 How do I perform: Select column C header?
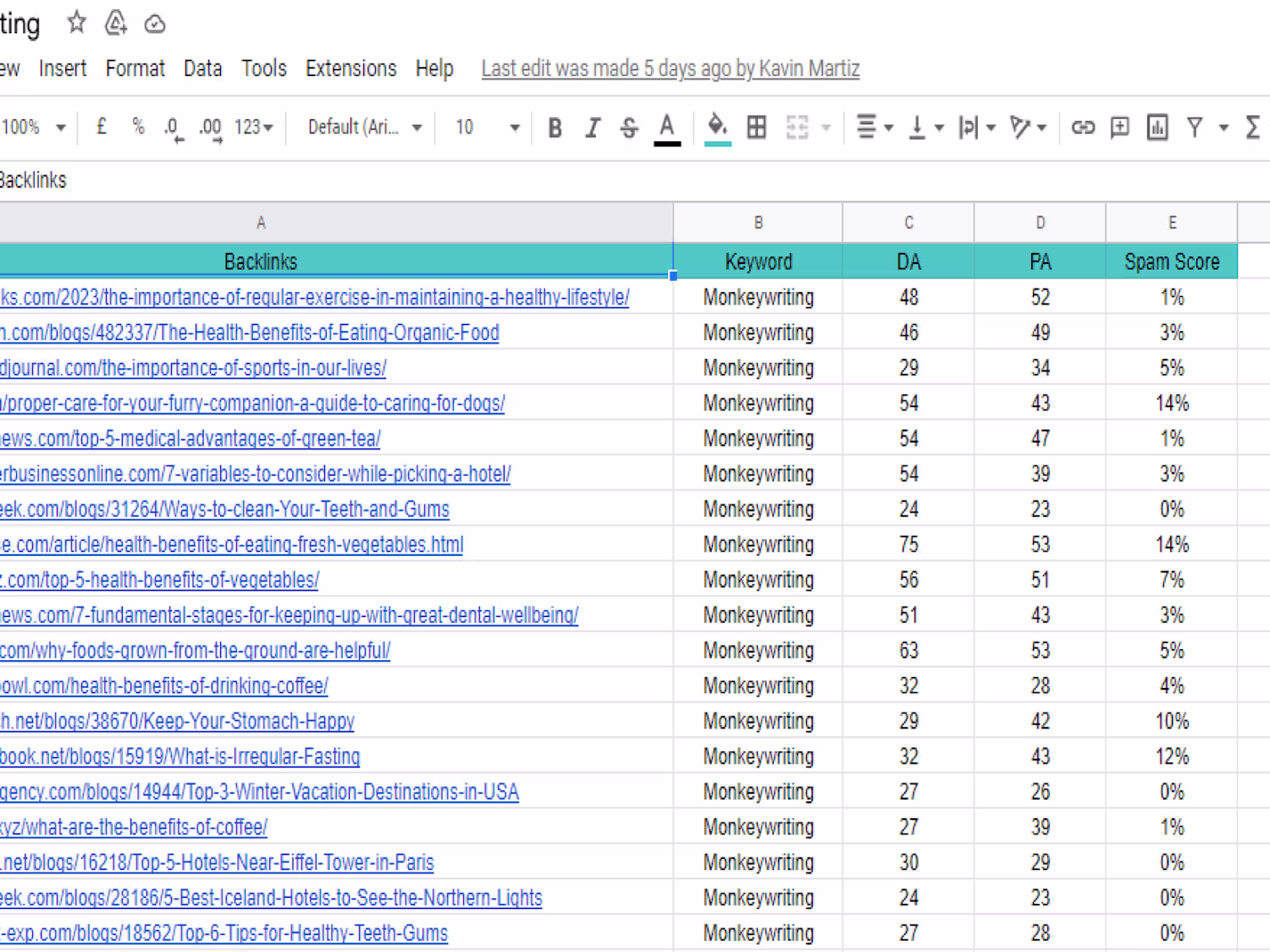[908, 223]
